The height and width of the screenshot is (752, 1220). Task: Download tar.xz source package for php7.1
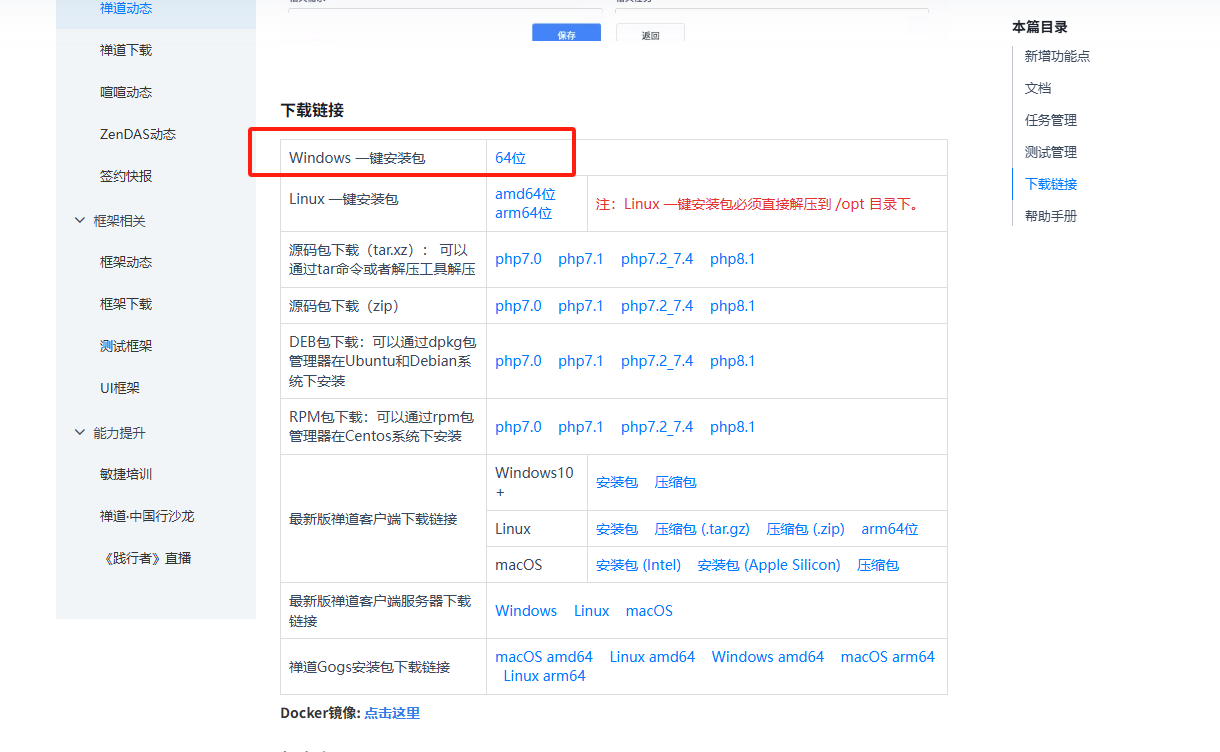click(x=581, y=259)
